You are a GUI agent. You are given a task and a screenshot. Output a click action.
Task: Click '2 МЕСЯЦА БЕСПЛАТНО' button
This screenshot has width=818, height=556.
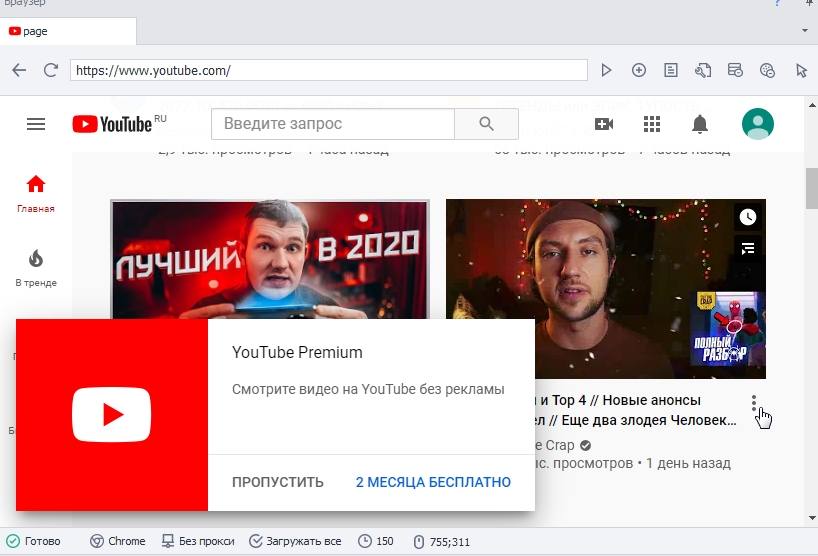pyautogui.click(x=433, y=482)
